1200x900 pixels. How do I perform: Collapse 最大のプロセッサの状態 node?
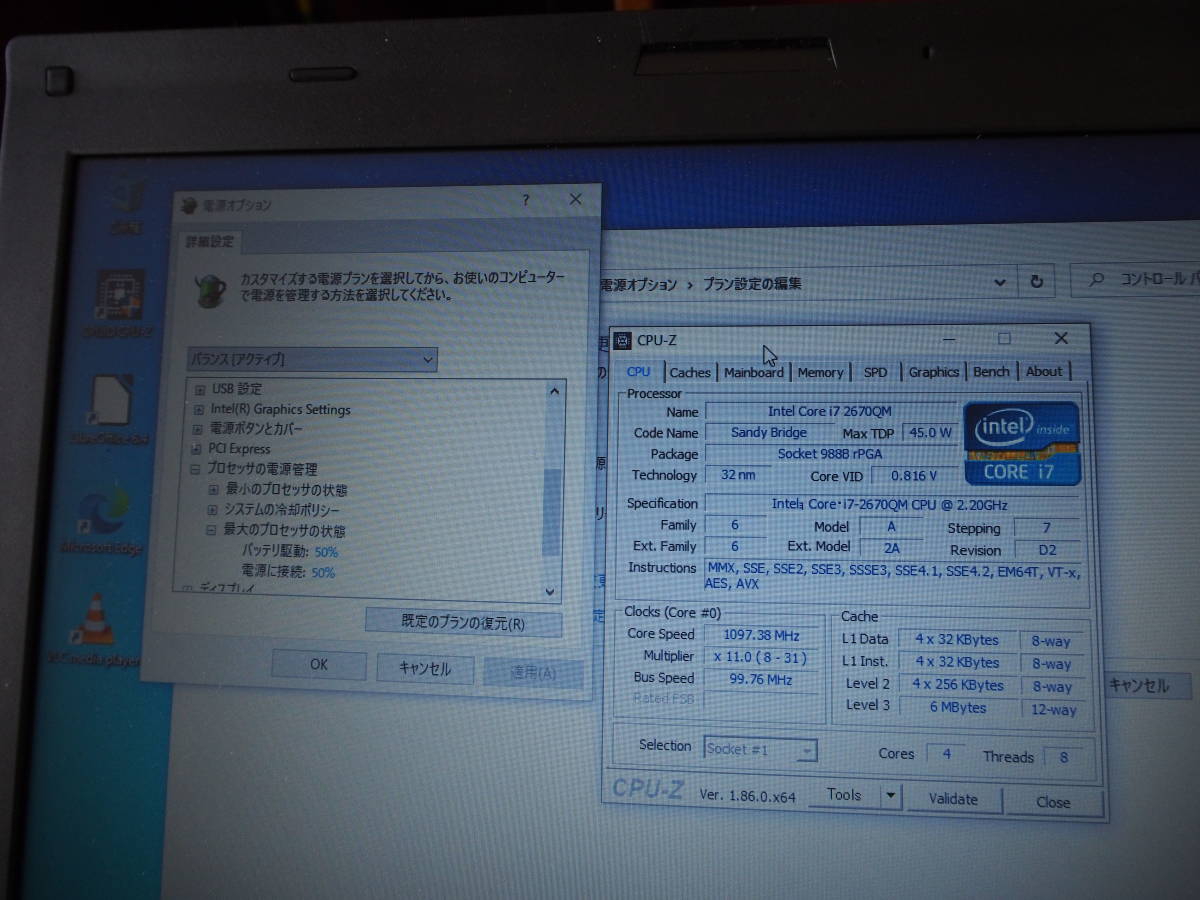212,531
